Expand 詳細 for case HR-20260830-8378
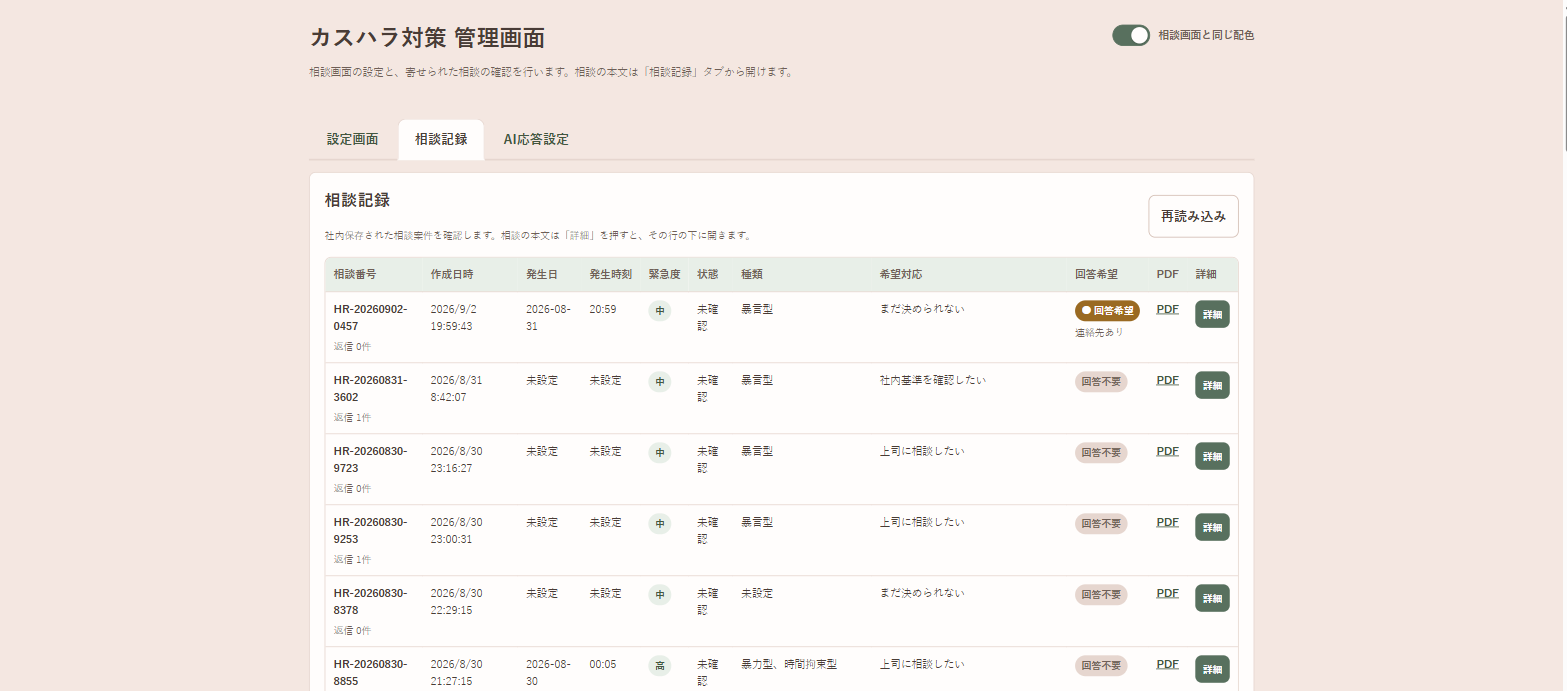The image size is (1567, 691). [x=1212, y=598]
